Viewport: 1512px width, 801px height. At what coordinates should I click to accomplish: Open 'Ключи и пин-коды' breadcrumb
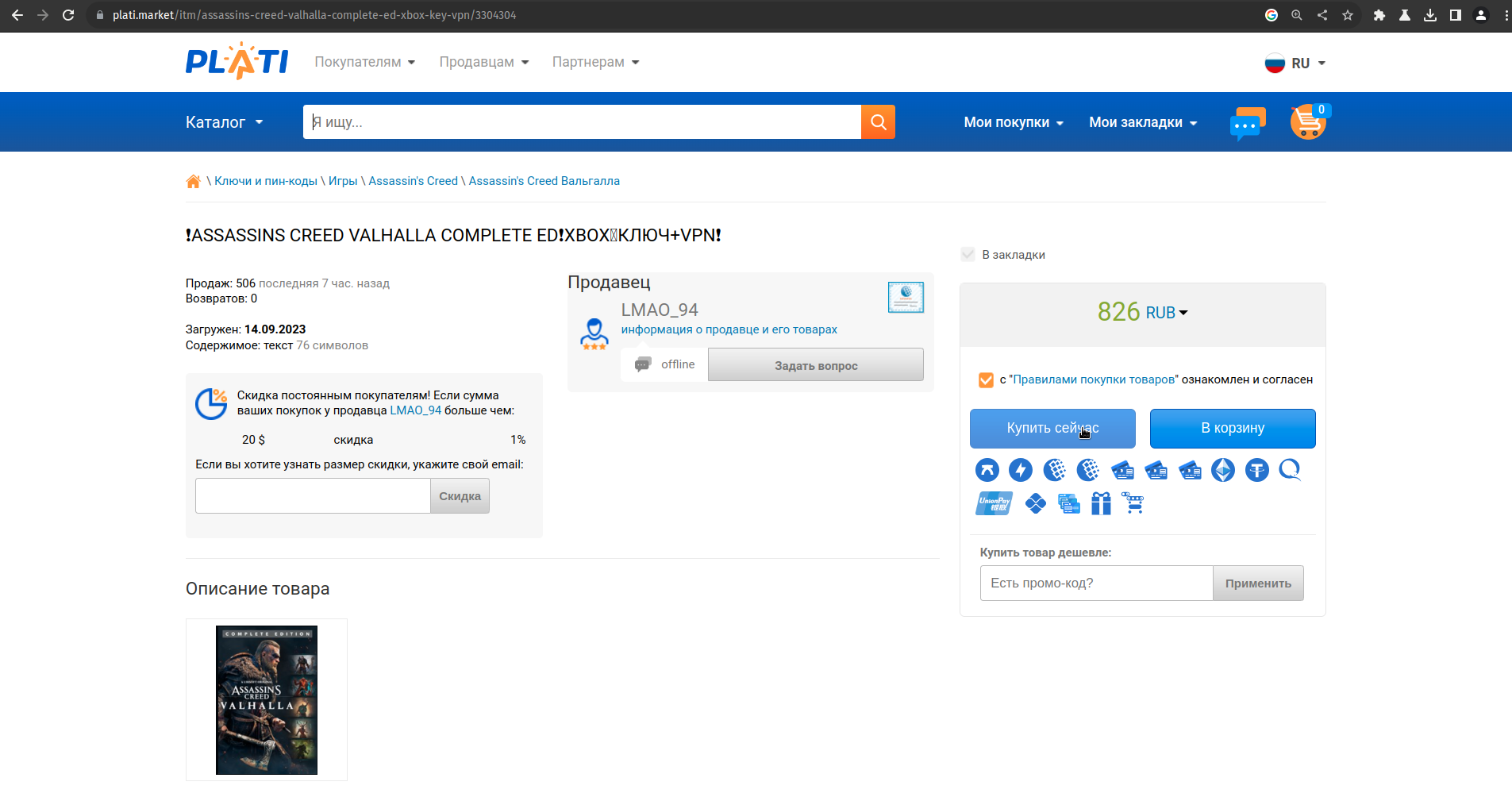click(266, 181)
